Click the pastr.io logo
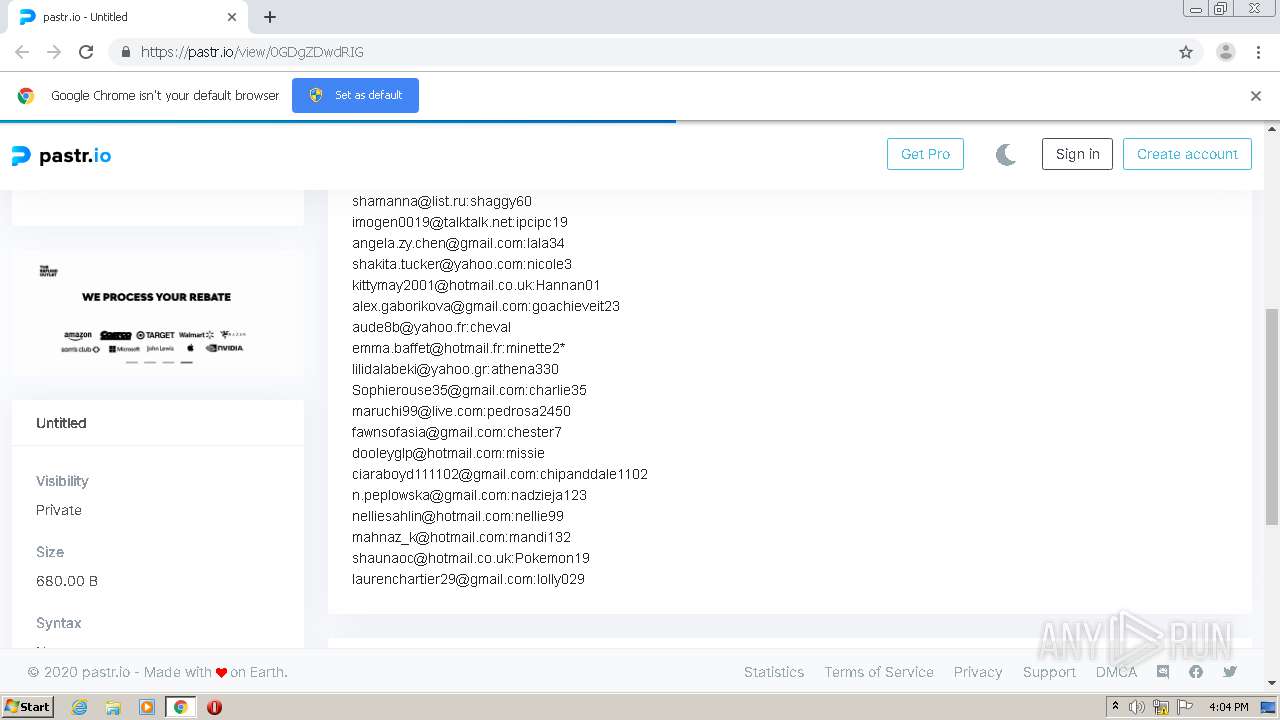 pyautogui.click(x=61, y=156)
